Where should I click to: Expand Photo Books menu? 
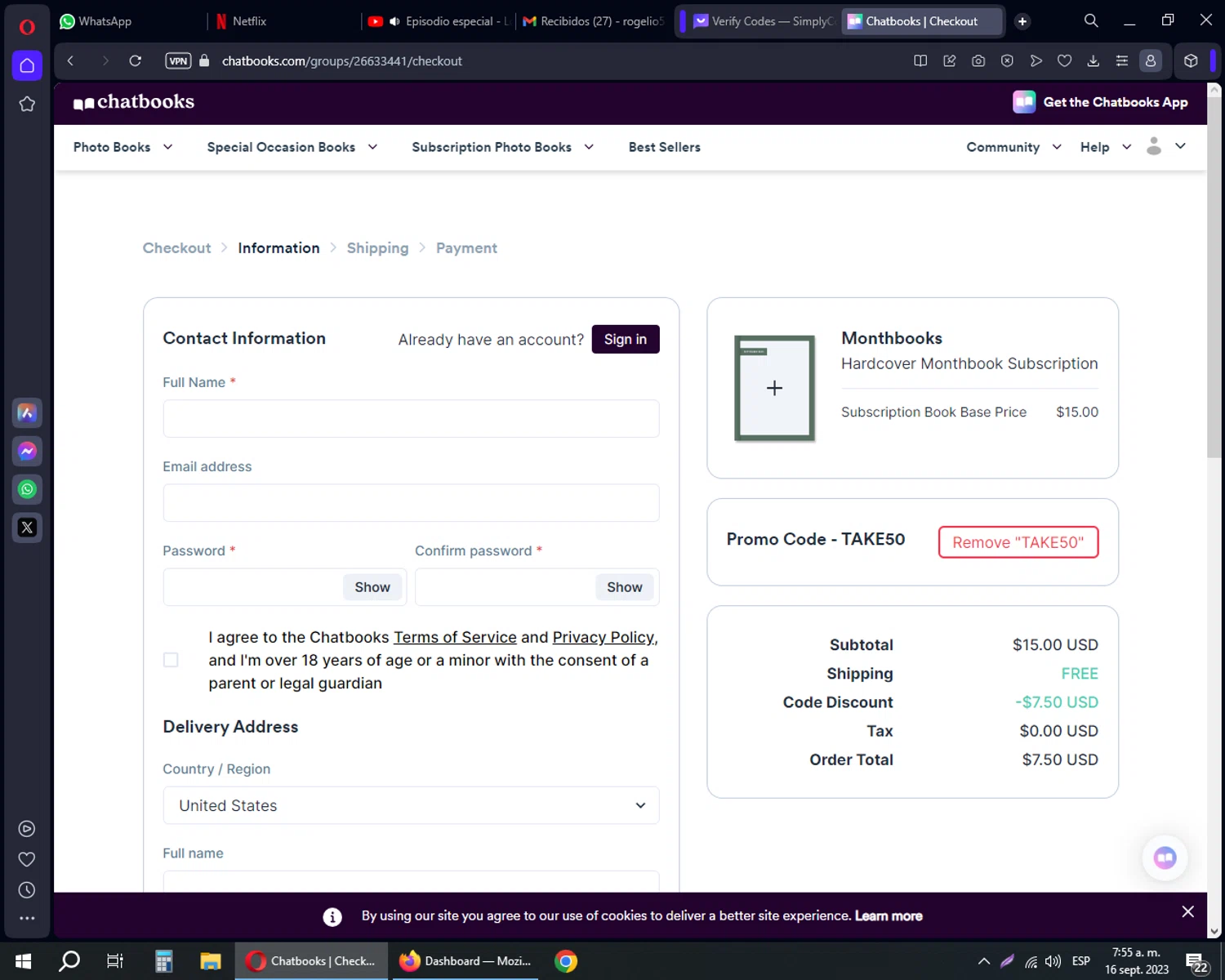pos(122,147)
